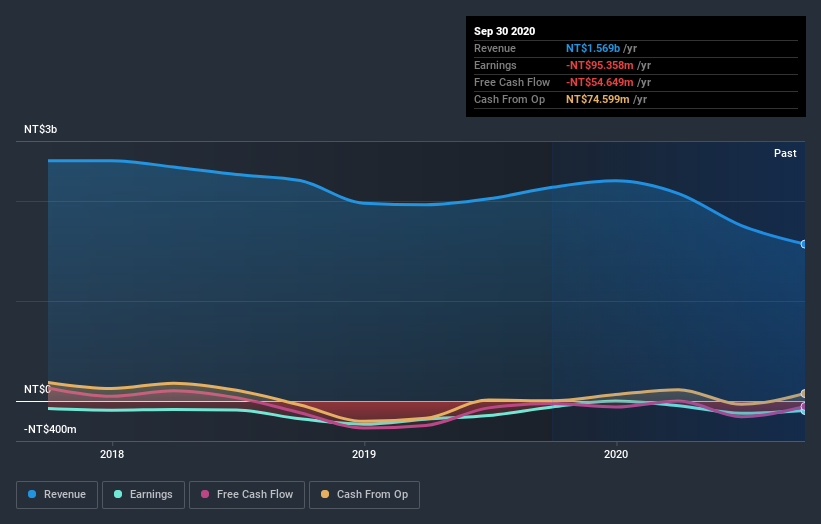Toggle the Cash From Op legend button

click(364, 495)
